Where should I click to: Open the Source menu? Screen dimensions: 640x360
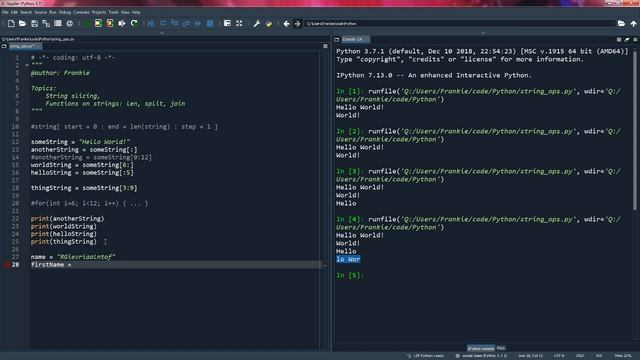40,12
